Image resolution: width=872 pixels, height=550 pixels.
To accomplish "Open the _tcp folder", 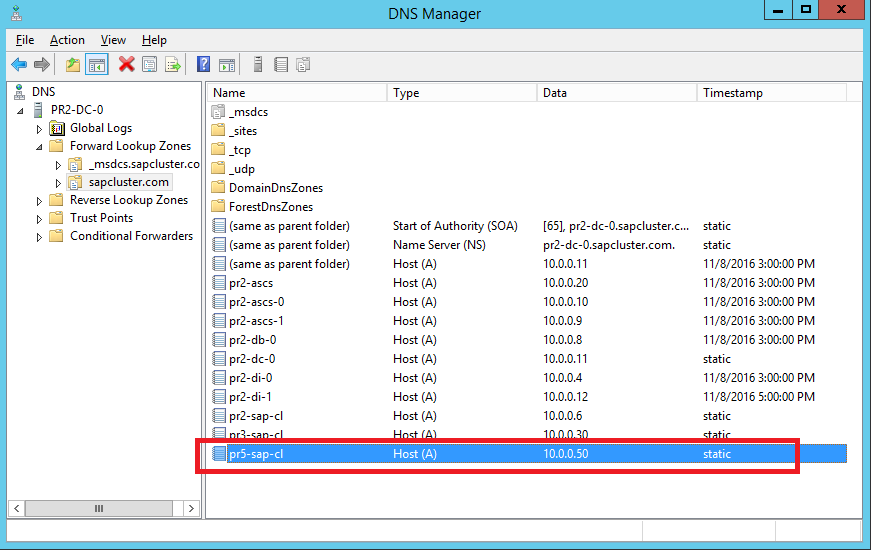I will [x=240, y=150].
